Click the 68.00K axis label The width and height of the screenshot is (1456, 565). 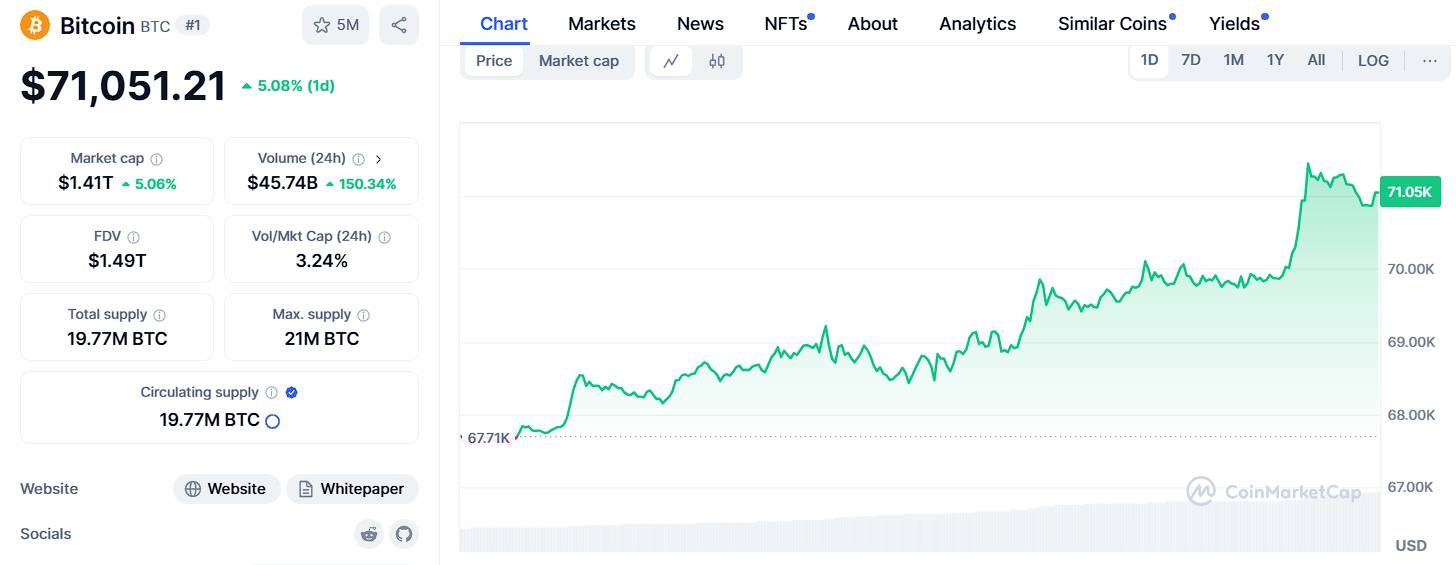pyautogui.click(x=1411, y=415)
